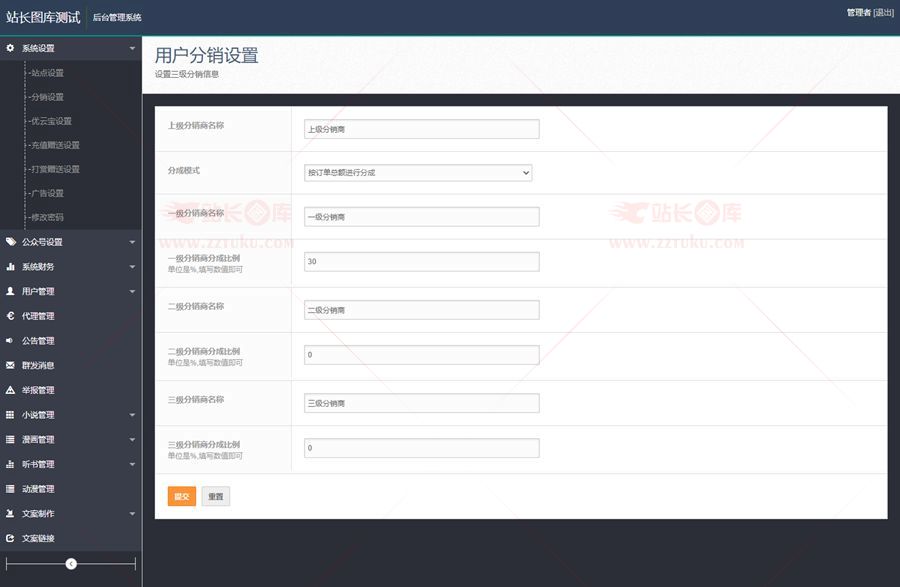Go to 充值赠送设置 in the sidebar

(54, 145)
